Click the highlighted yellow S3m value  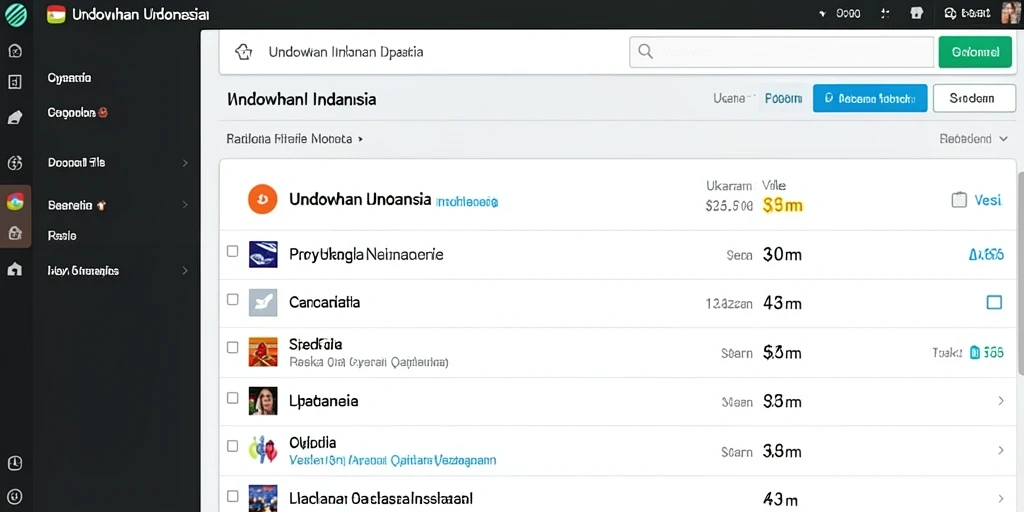pos(782,206)
